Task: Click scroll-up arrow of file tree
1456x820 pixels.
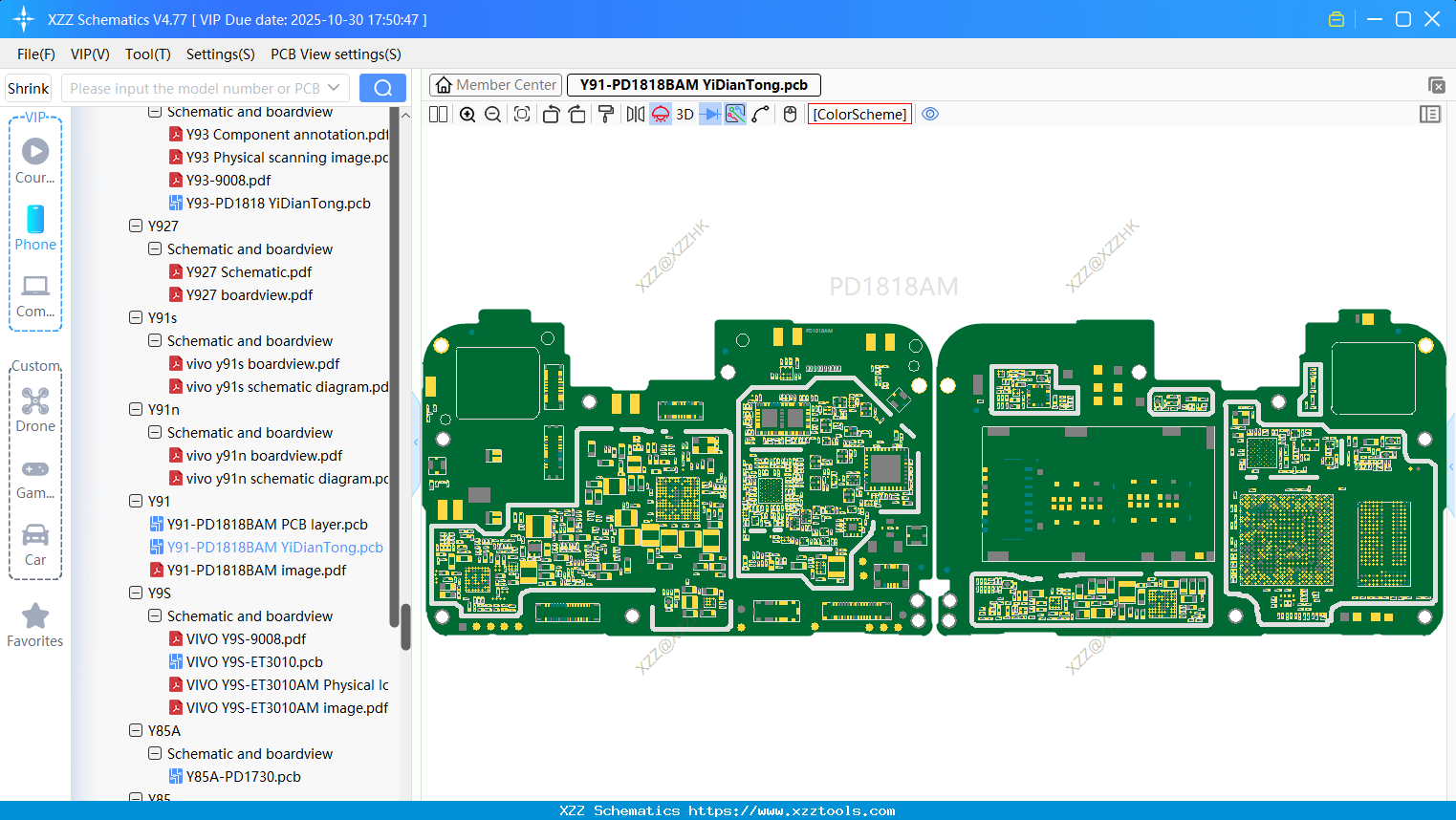Action: click(405, 115)
